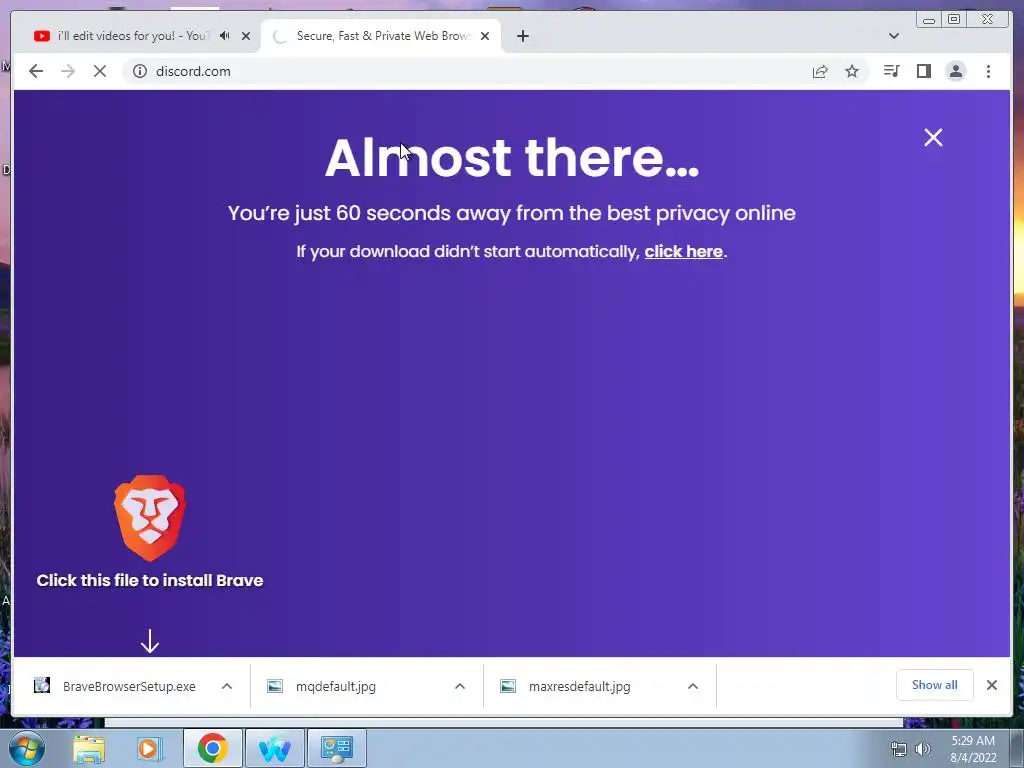Expand options for maxresdefault.jpg
The height and width of the screenshot is (768, 1024).
(x=693, y=686)
